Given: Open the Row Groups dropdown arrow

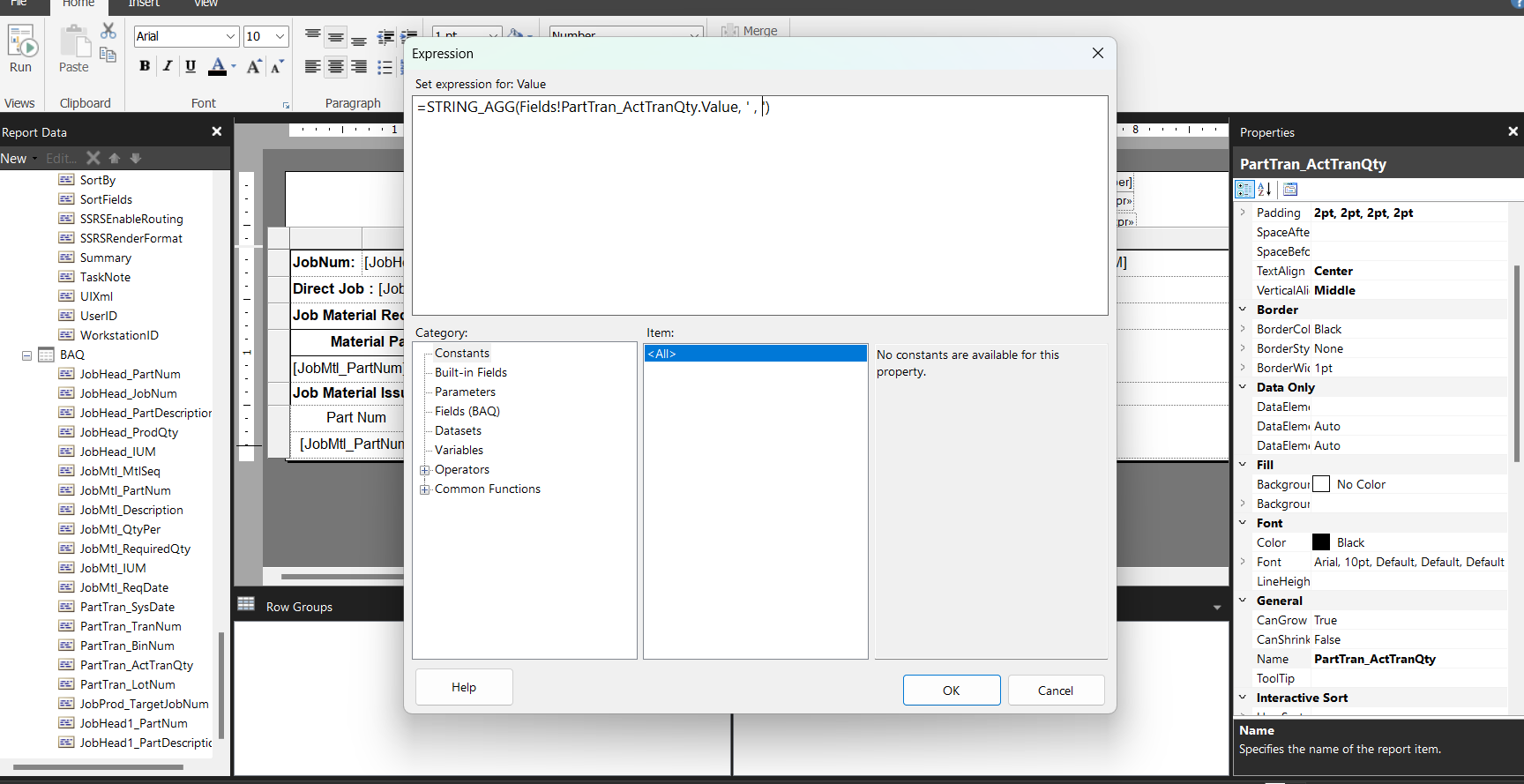Looking at the screenshot, I should 1217,608.
